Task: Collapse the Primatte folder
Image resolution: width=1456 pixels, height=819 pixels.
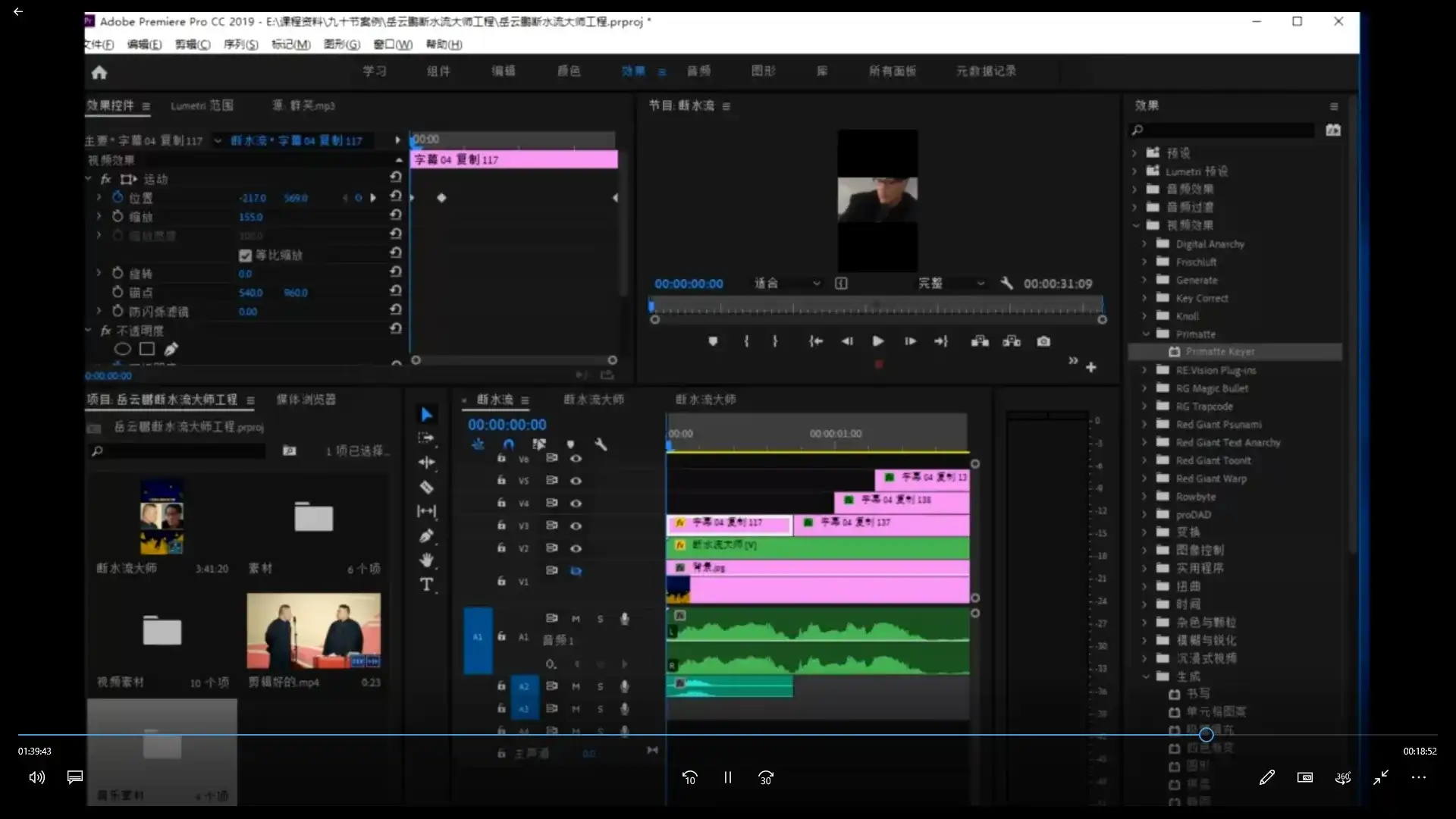Action: click(x=1146, y=334)
